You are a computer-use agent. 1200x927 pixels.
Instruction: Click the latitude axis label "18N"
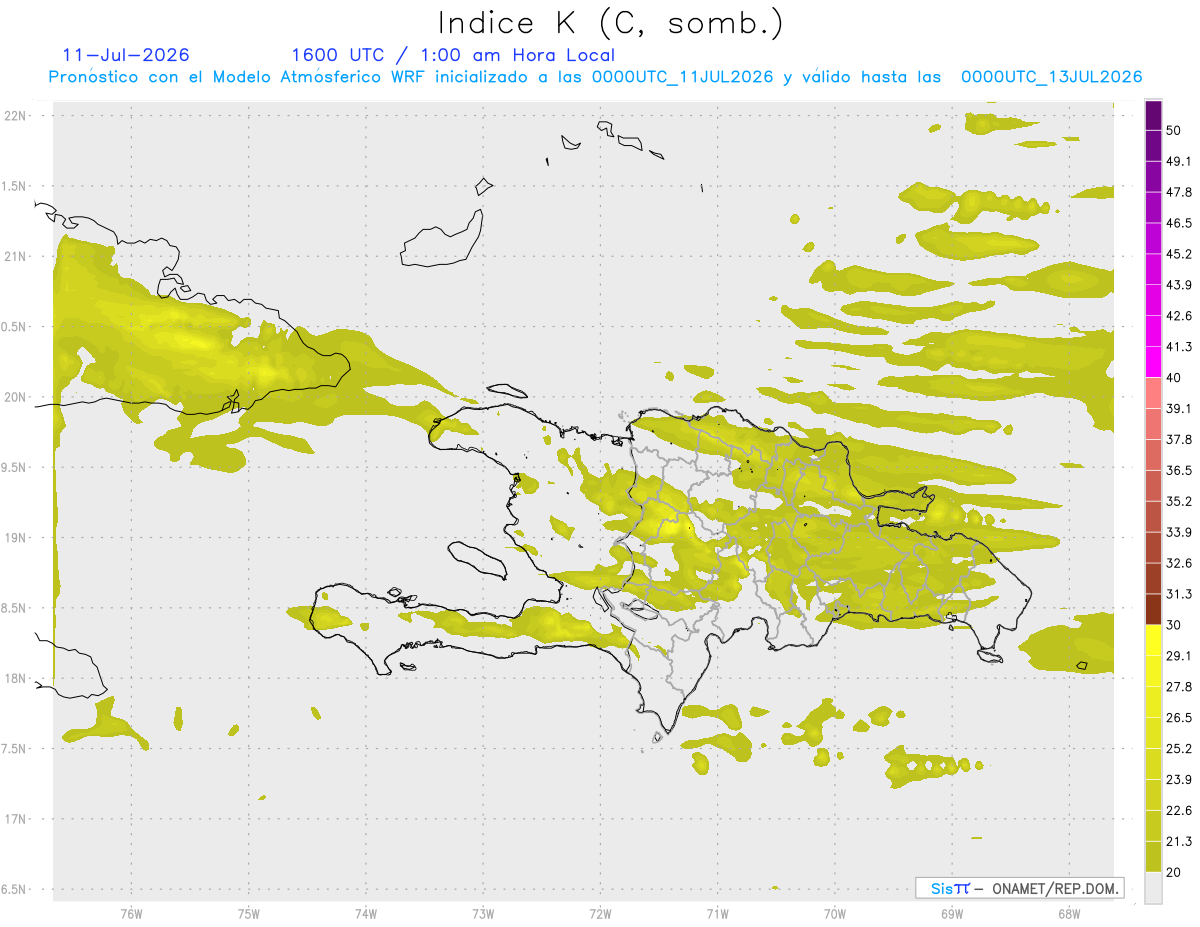(16, 679)
